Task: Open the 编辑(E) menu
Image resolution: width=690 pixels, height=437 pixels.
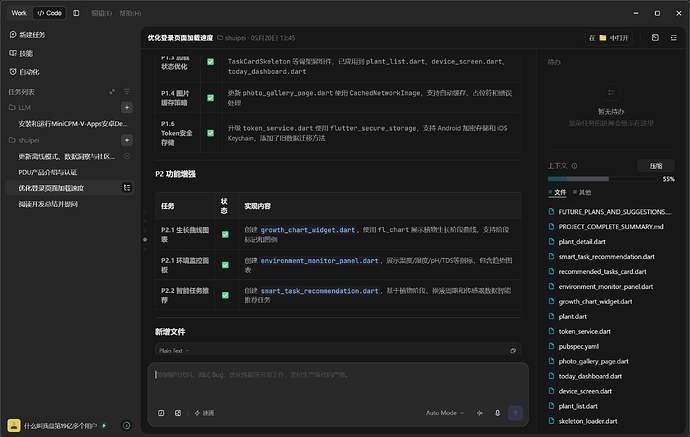Action: (x=101, y=13)
